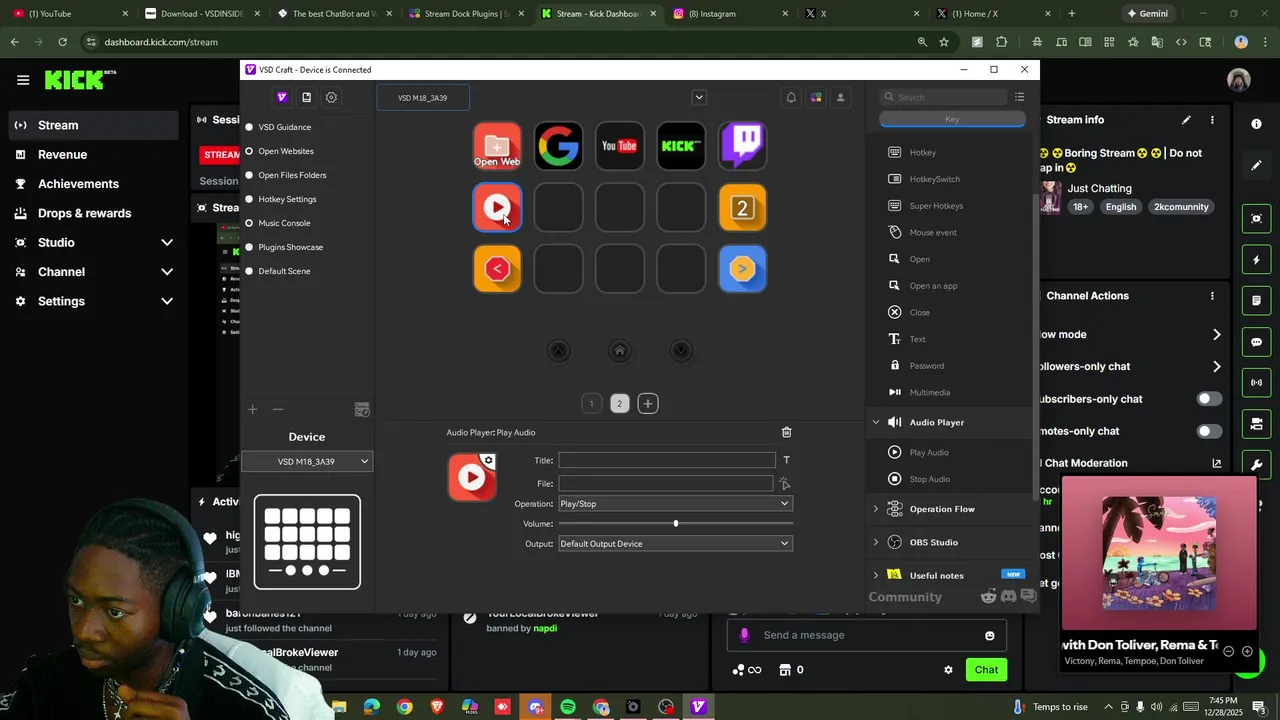Select the Default Scene radio
Screen dimensions: 1280x720
click(249, 271)
